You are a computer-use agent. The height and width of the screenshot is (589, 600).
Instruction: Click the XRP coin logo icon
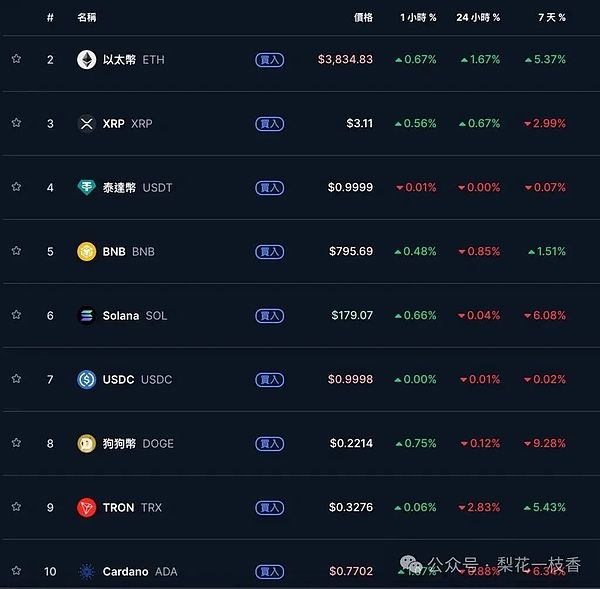tap(87, 123)
